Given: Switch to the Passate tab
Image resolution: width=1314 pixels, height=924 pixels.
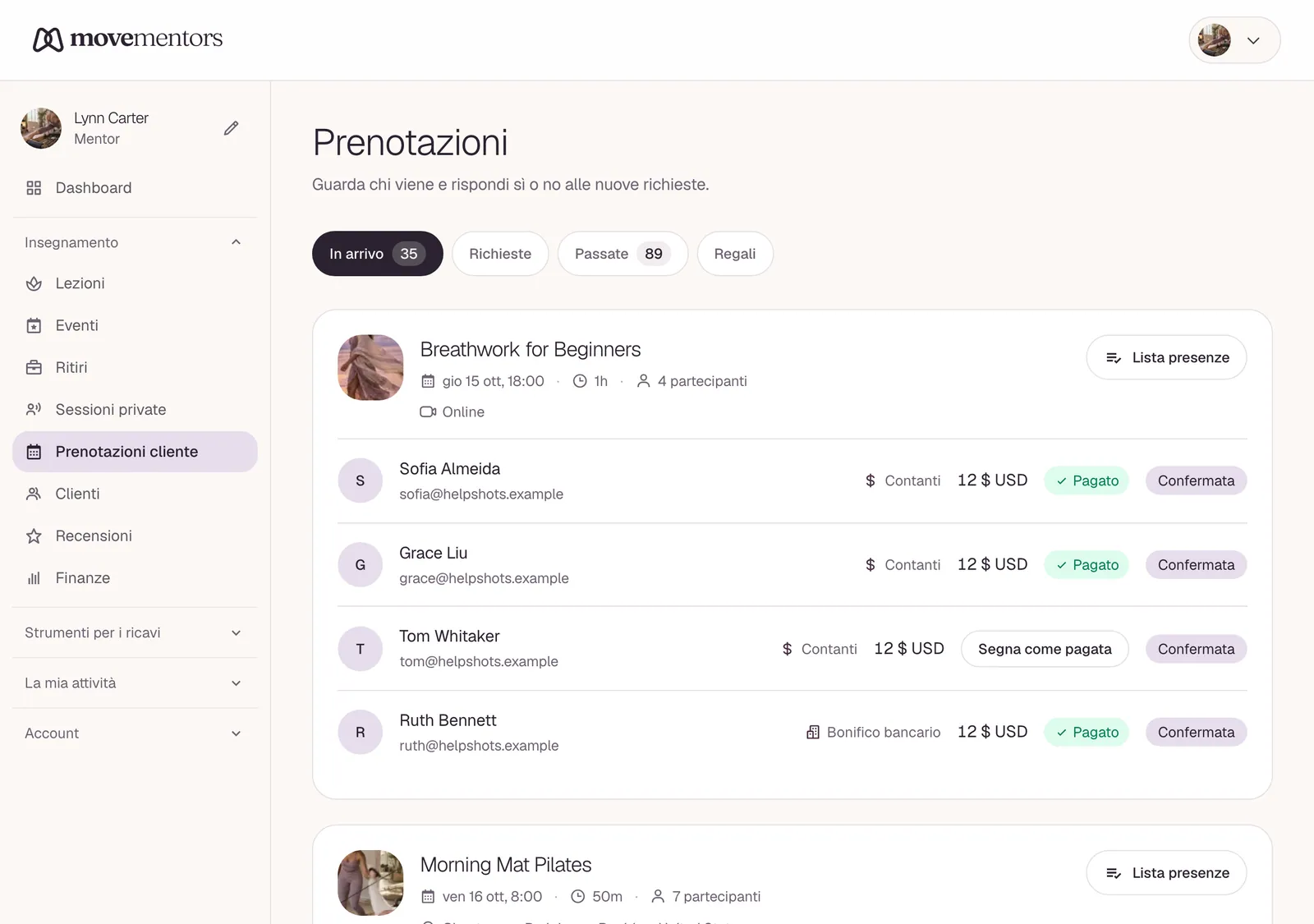Looking at the screenshot, I should tap(623, 254).
